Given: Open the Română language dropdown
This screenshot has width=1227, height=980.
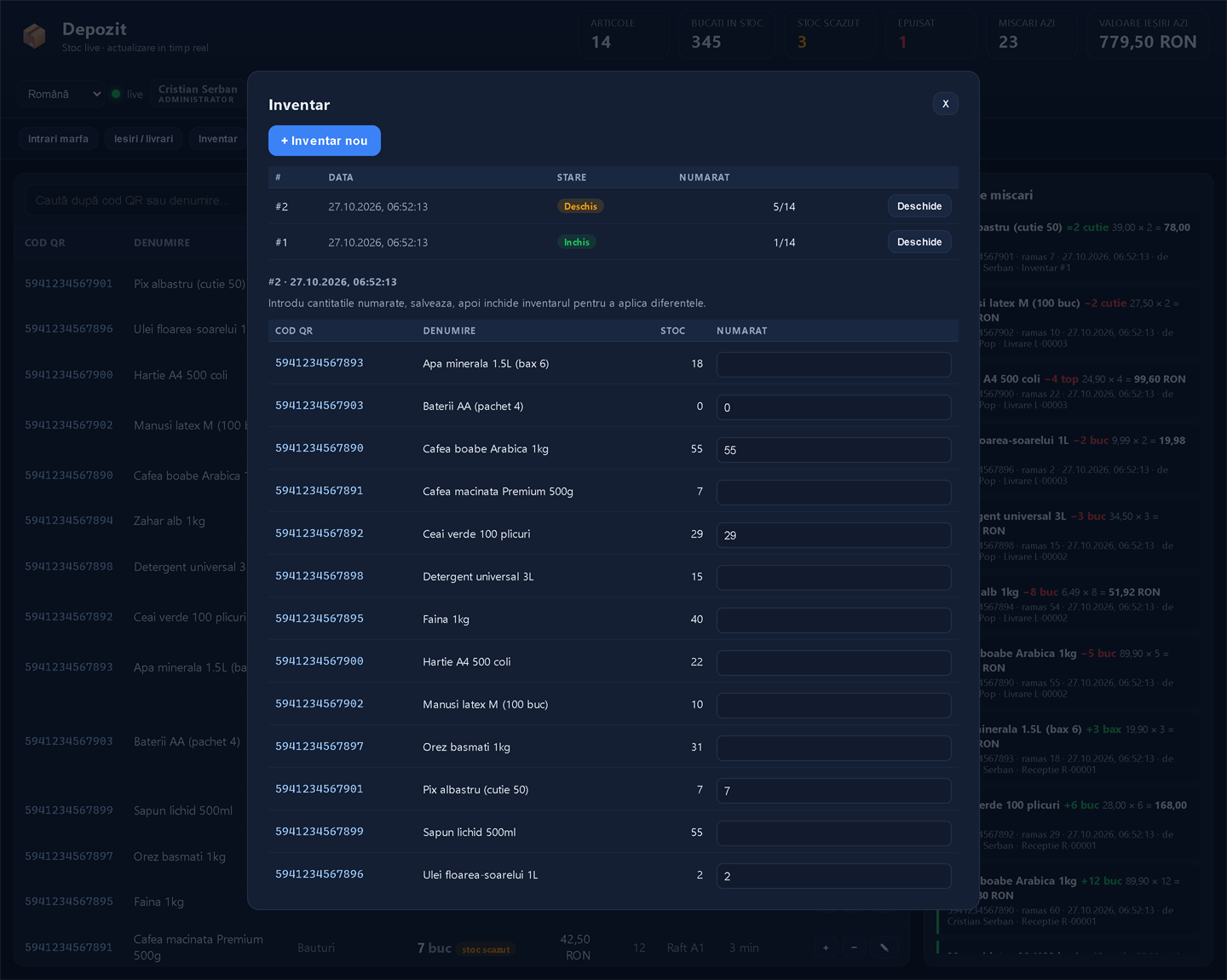Looking at the screenshot, I should click(63, 94).
